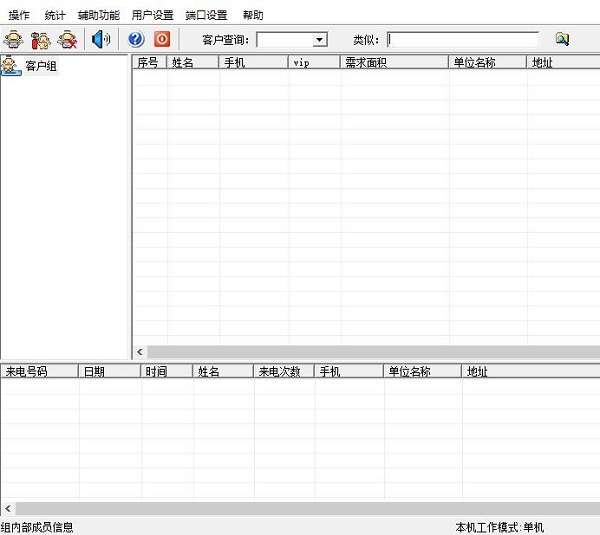Click the edit customer group toolbar icon

click(x=41, y=39)
